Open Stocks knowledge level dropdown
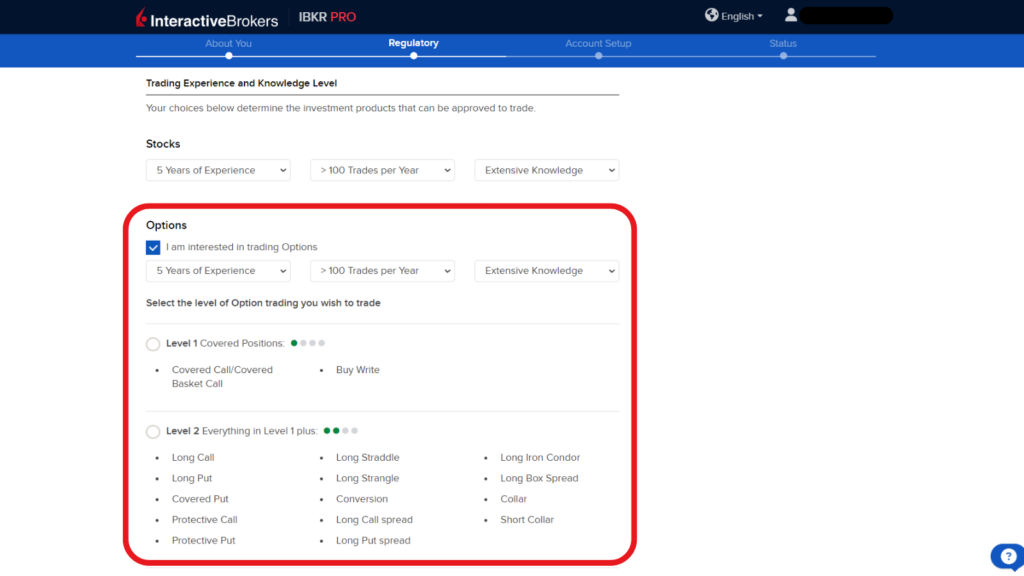1024x576 pixels. coord(547,170)
